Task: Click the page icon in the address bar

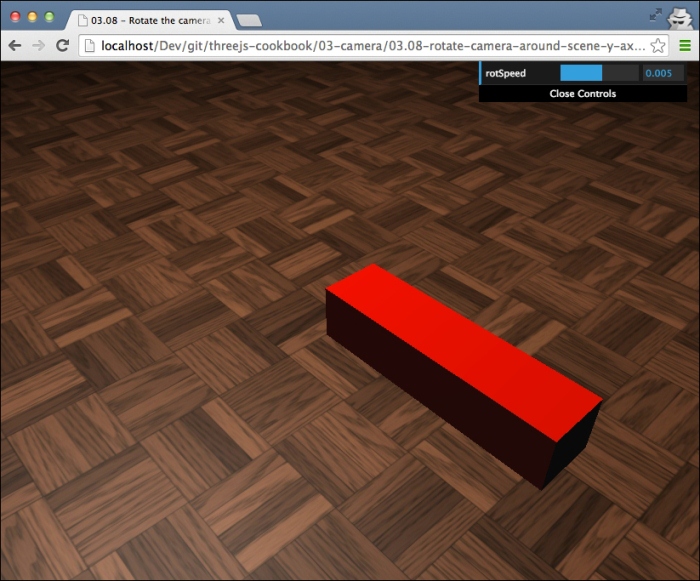Action: coord(90,46)
